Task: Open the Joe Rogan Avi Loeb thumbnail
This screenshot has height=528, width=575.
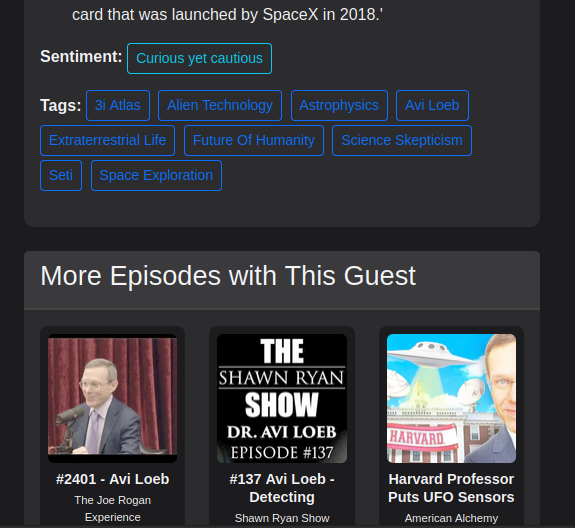Action: (113, 398)
